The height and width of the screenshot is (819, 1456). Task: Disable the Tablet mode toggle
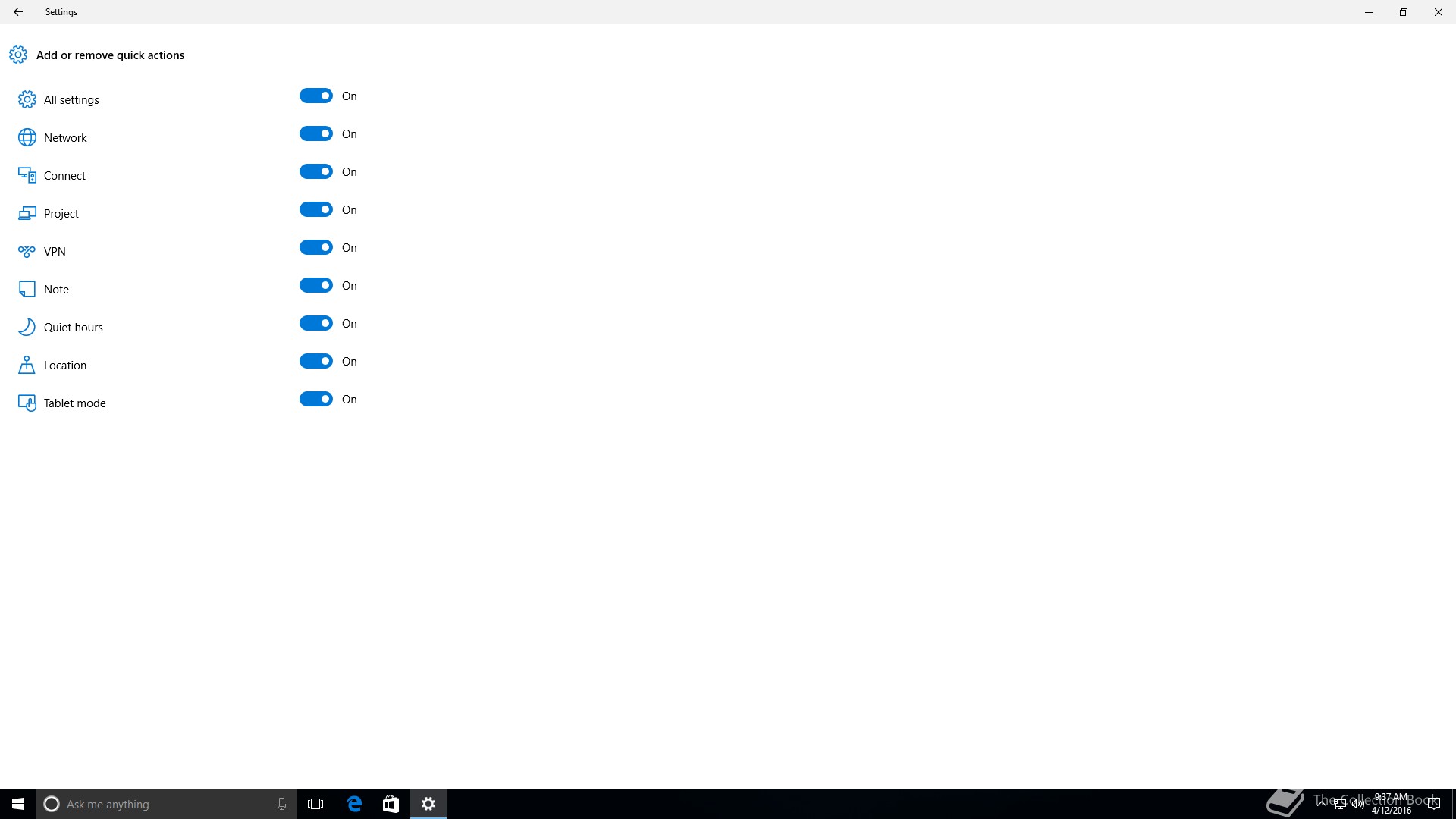pyautogui.click(x=316, y=399)
